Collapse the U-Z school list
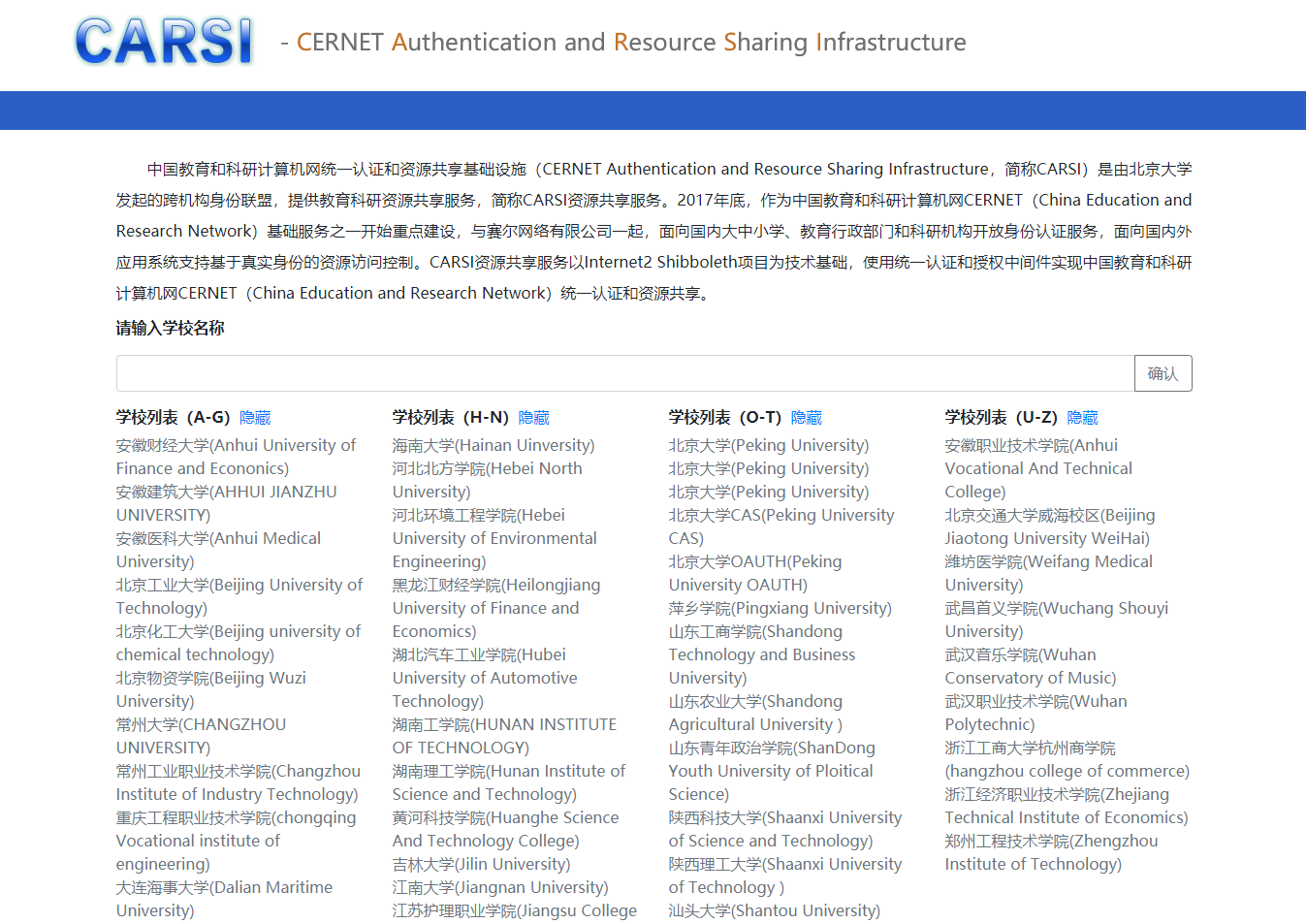The image size is (1306, 924). 1082,418
